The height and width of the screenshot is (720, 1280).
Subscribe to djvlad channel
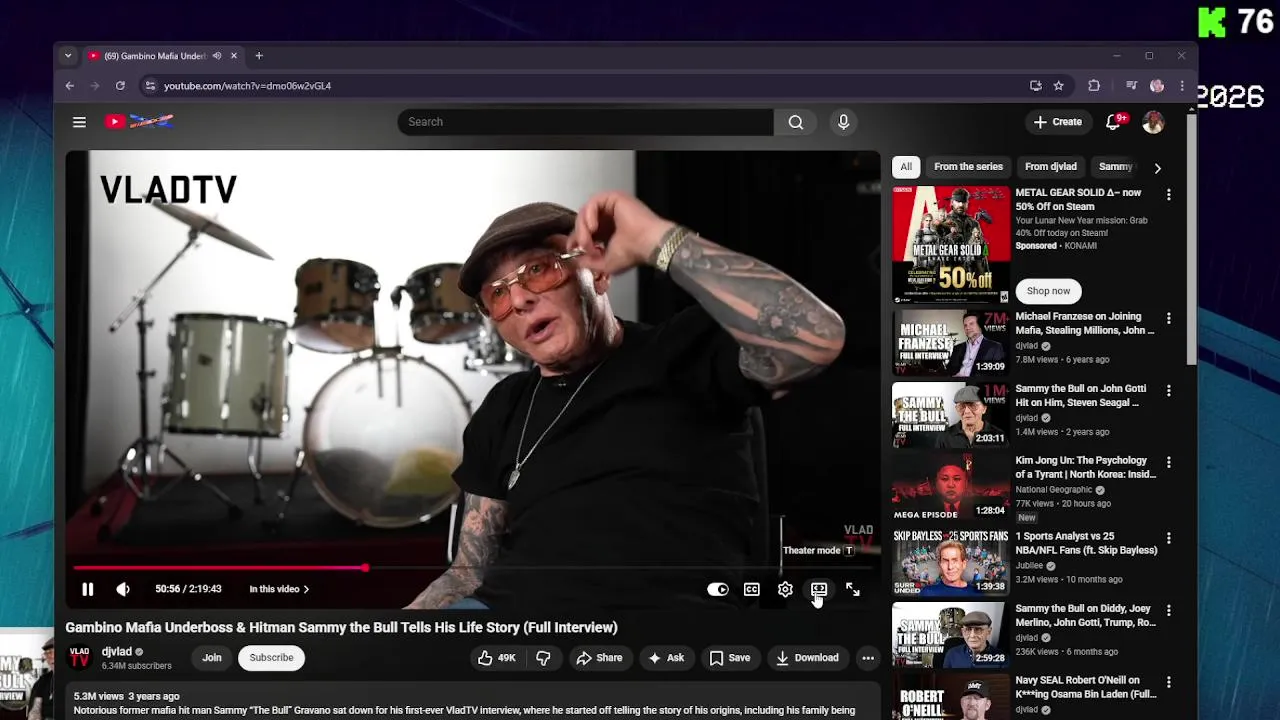pyautogui.click(x=271, y=658)
